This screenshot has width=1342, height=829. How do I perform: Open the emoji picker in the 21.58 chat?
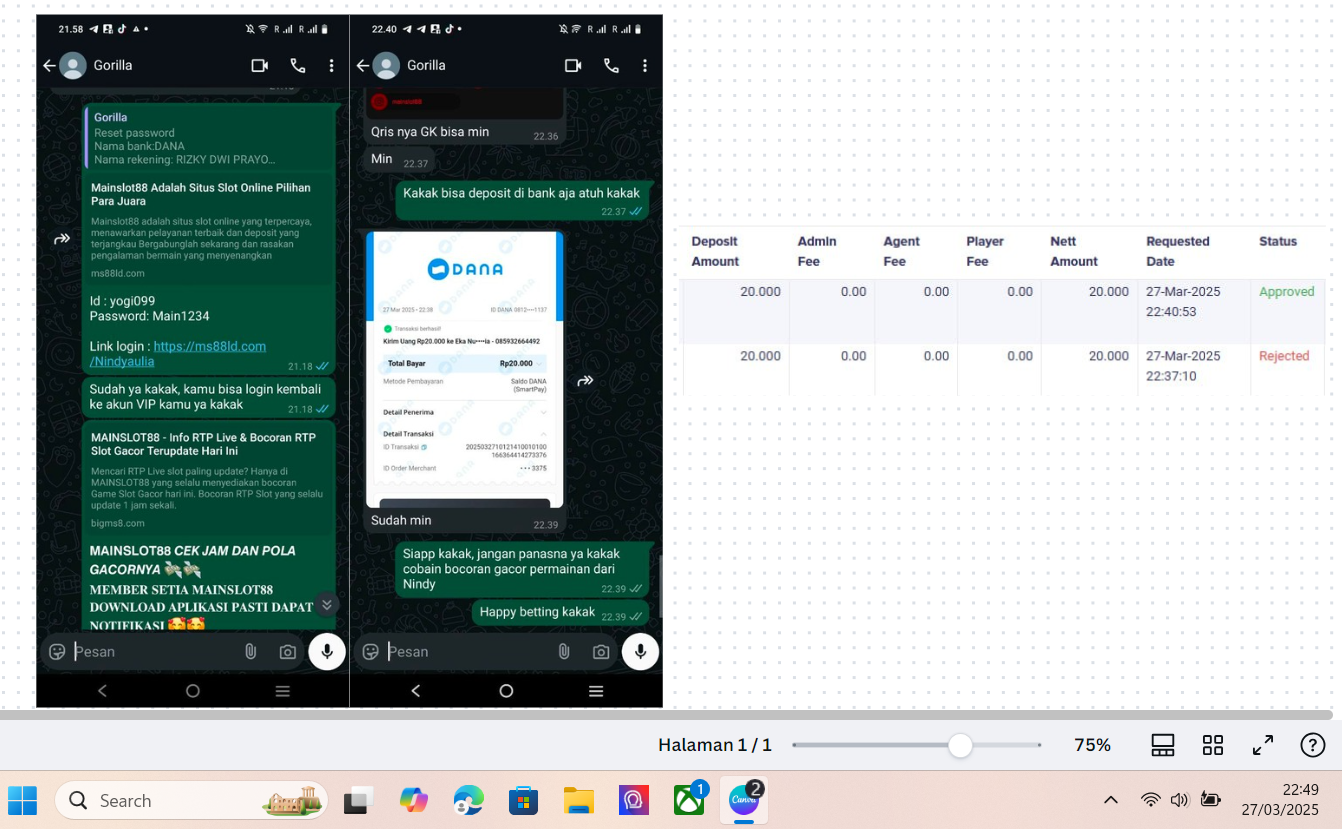[57, 652]
